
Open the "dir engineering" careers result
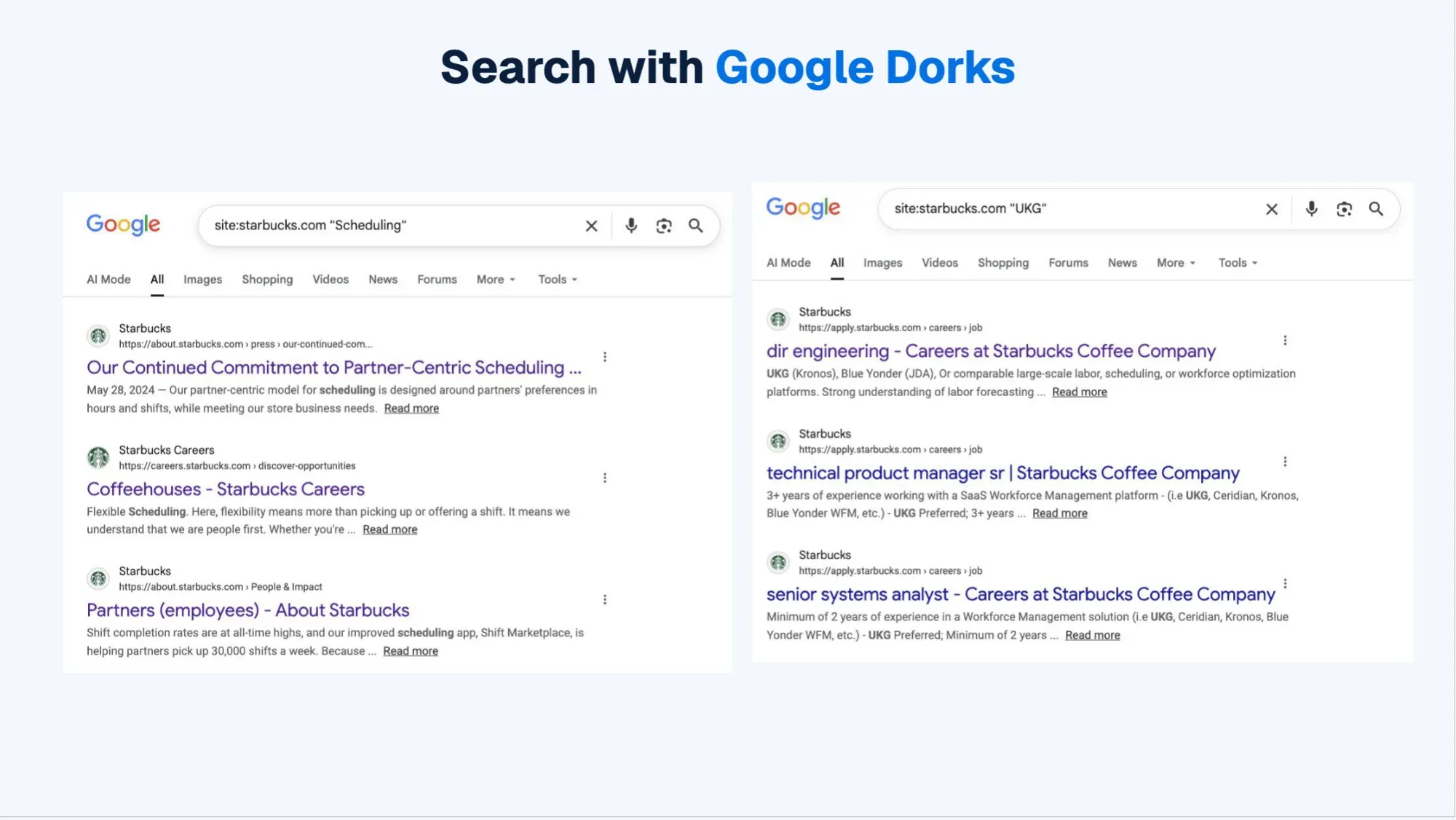pos(991,351)
